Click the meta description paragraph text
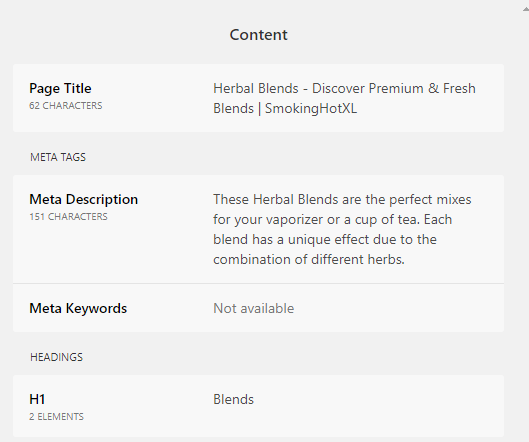Image resolution: width=529 pixels, height=442 pixels. pos(342,229)
